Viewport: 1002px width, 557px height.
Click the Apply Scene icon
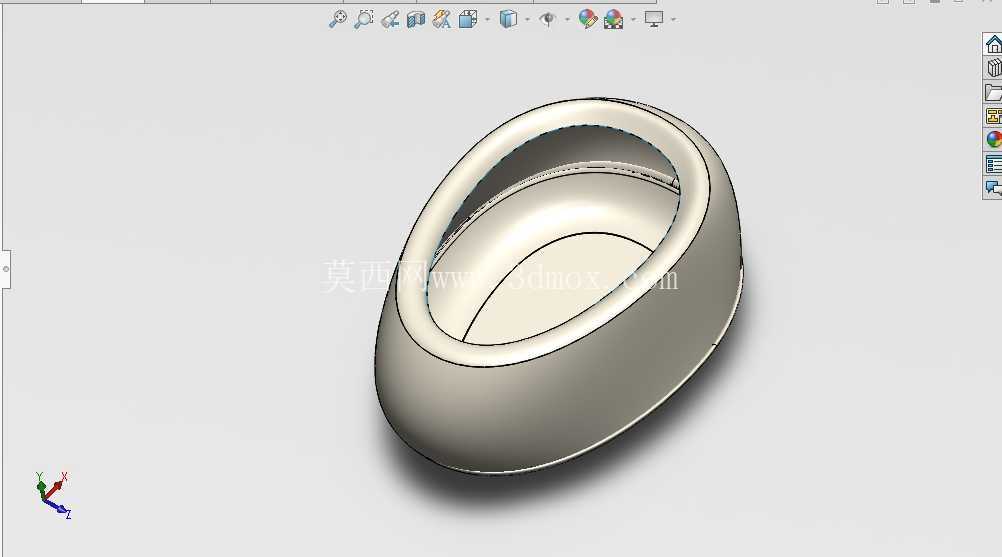coord(613,19)
